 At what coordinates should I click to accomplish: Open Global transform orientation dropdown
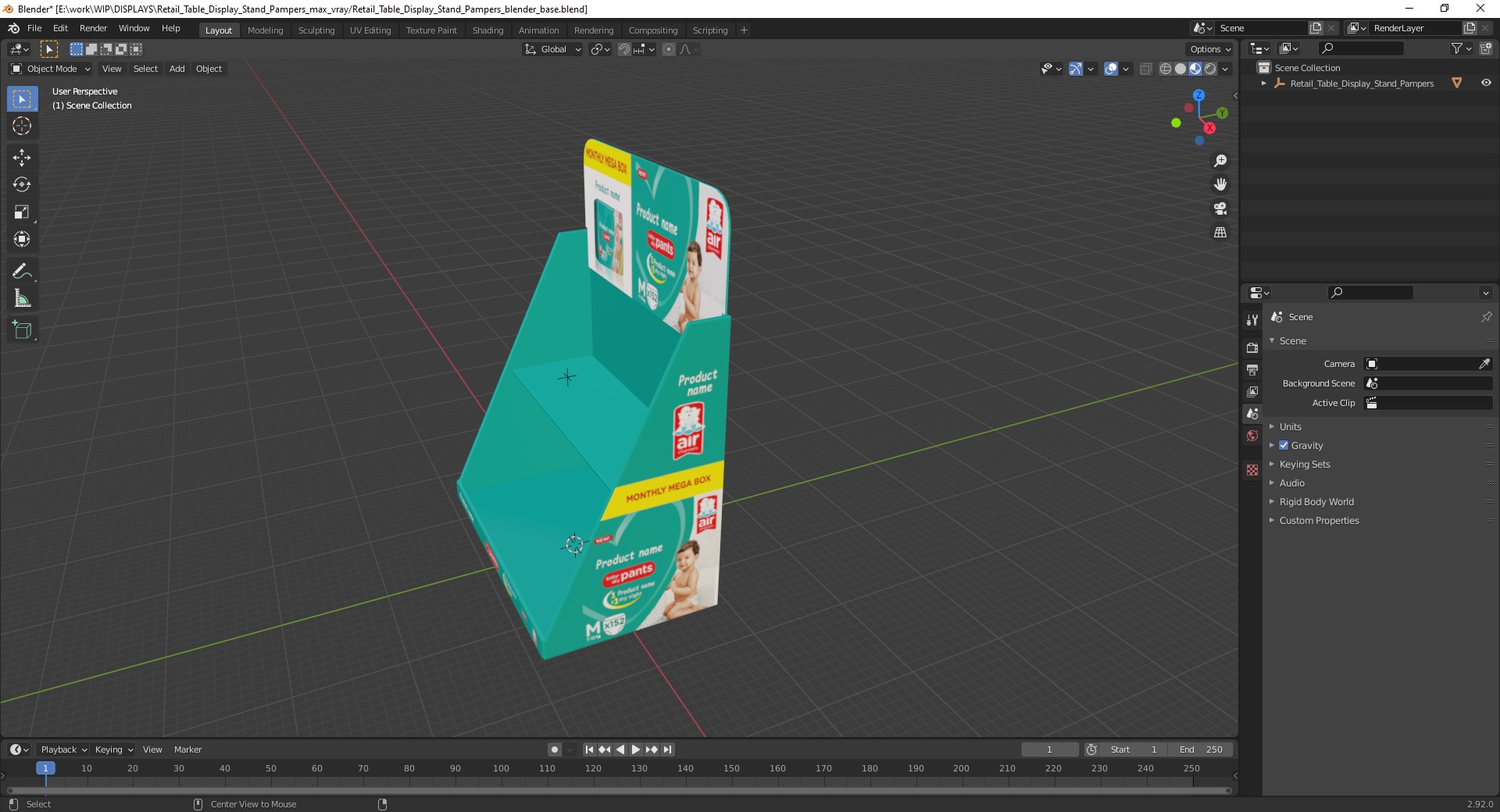(553, 49)
